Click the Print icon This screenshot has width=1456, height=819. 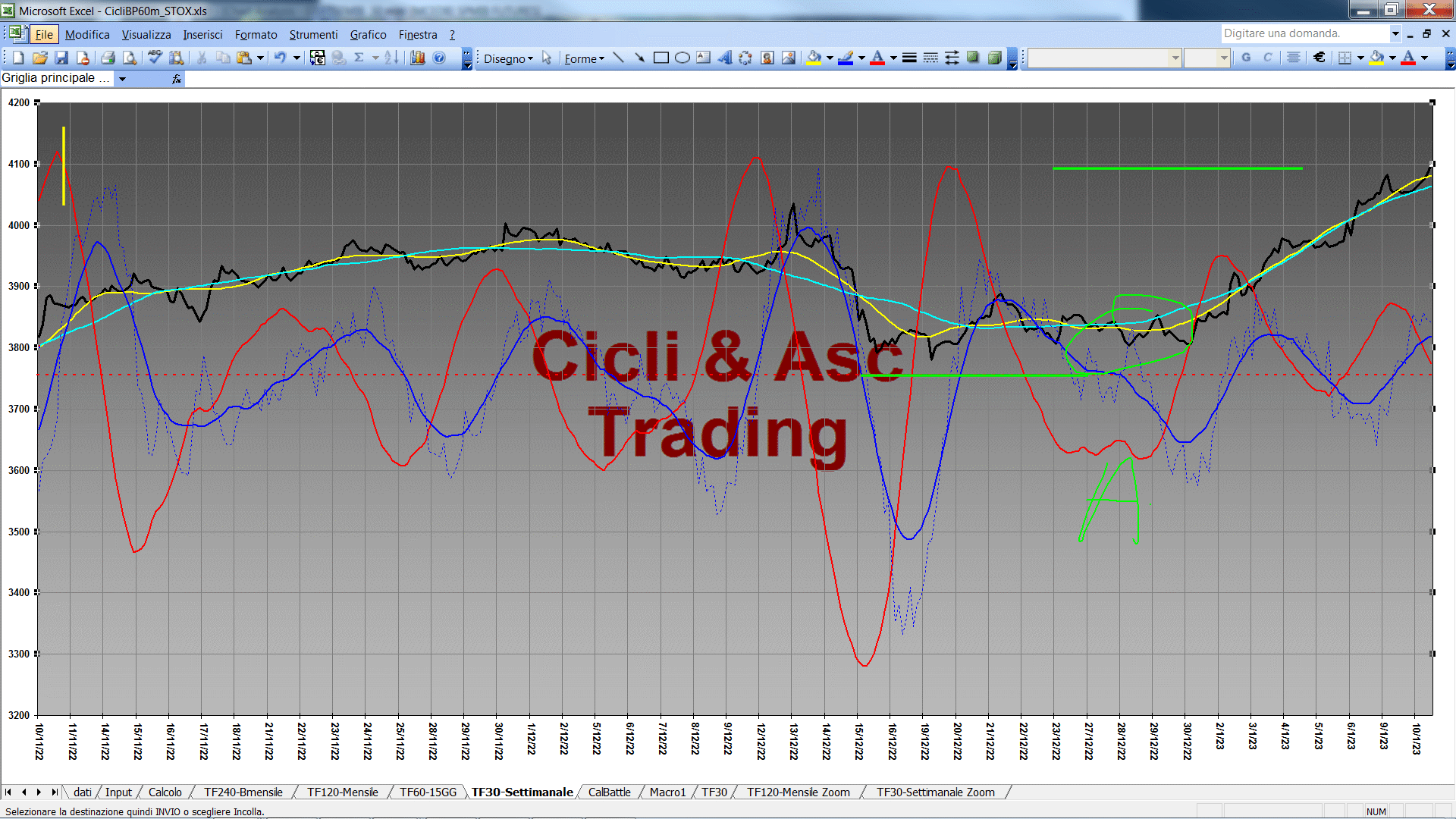[x=108, y=58]
